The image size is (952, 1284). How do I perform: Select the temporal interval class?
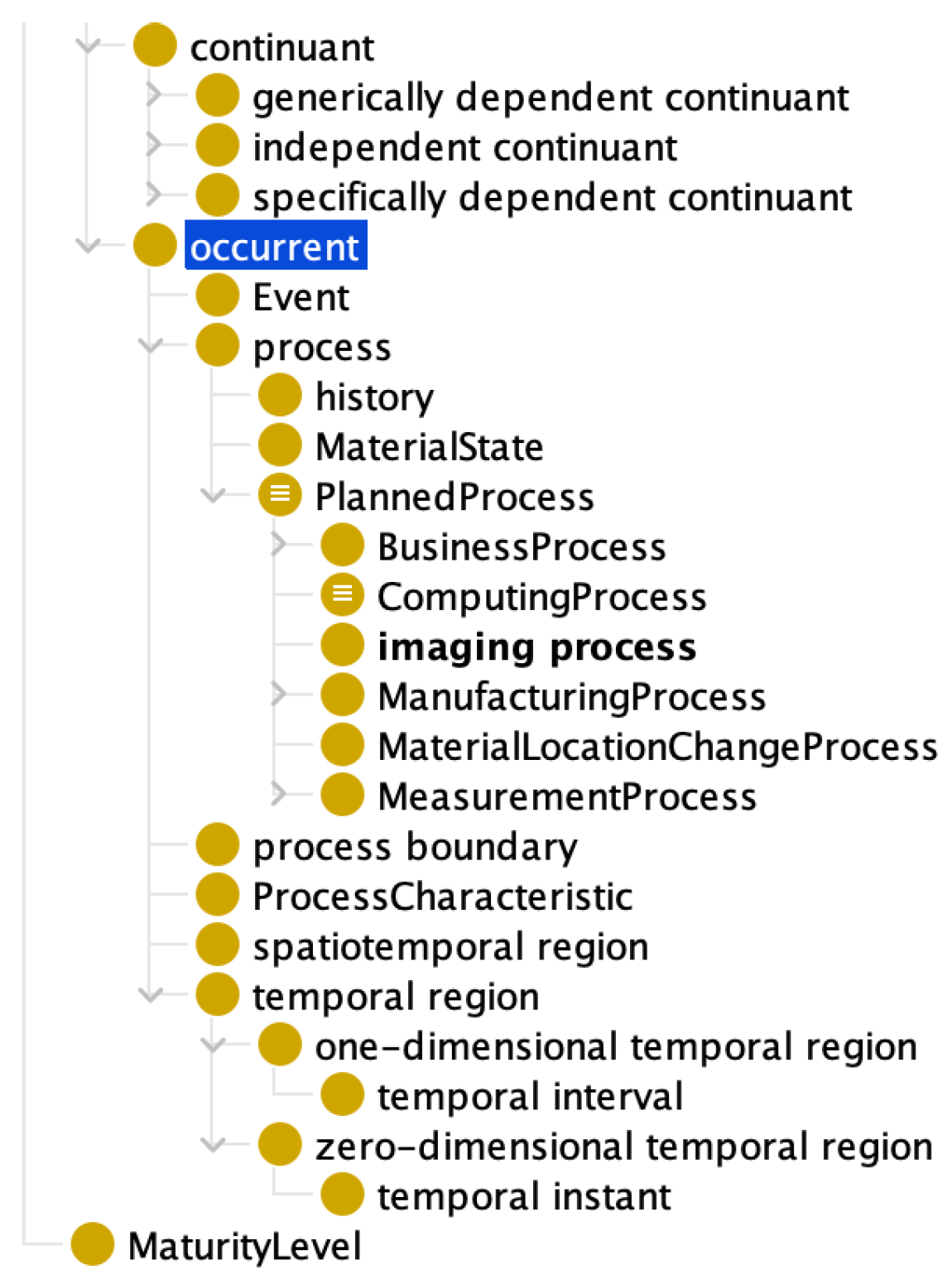pyautogui.click(x=530, y=1096)
